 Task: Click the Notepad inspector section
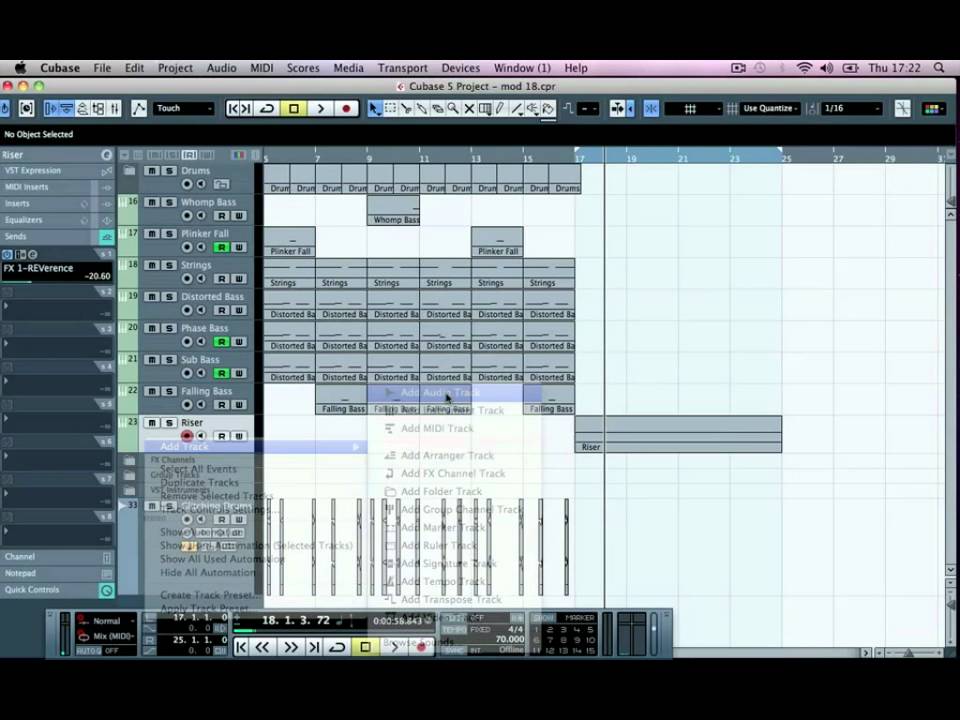click(58, 574)
